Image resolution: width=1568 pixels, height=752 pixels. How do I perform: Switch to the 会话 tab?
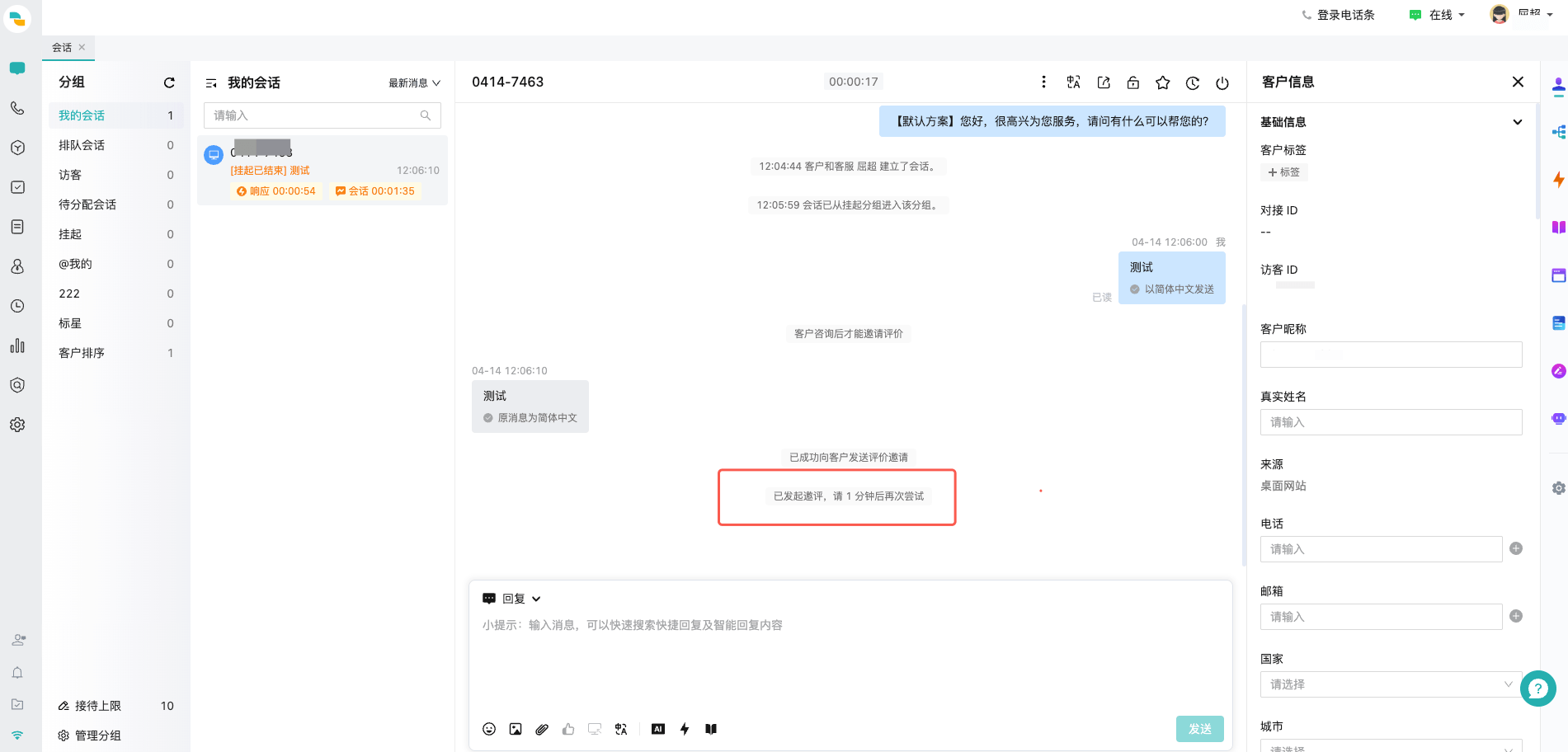[62, 48]
